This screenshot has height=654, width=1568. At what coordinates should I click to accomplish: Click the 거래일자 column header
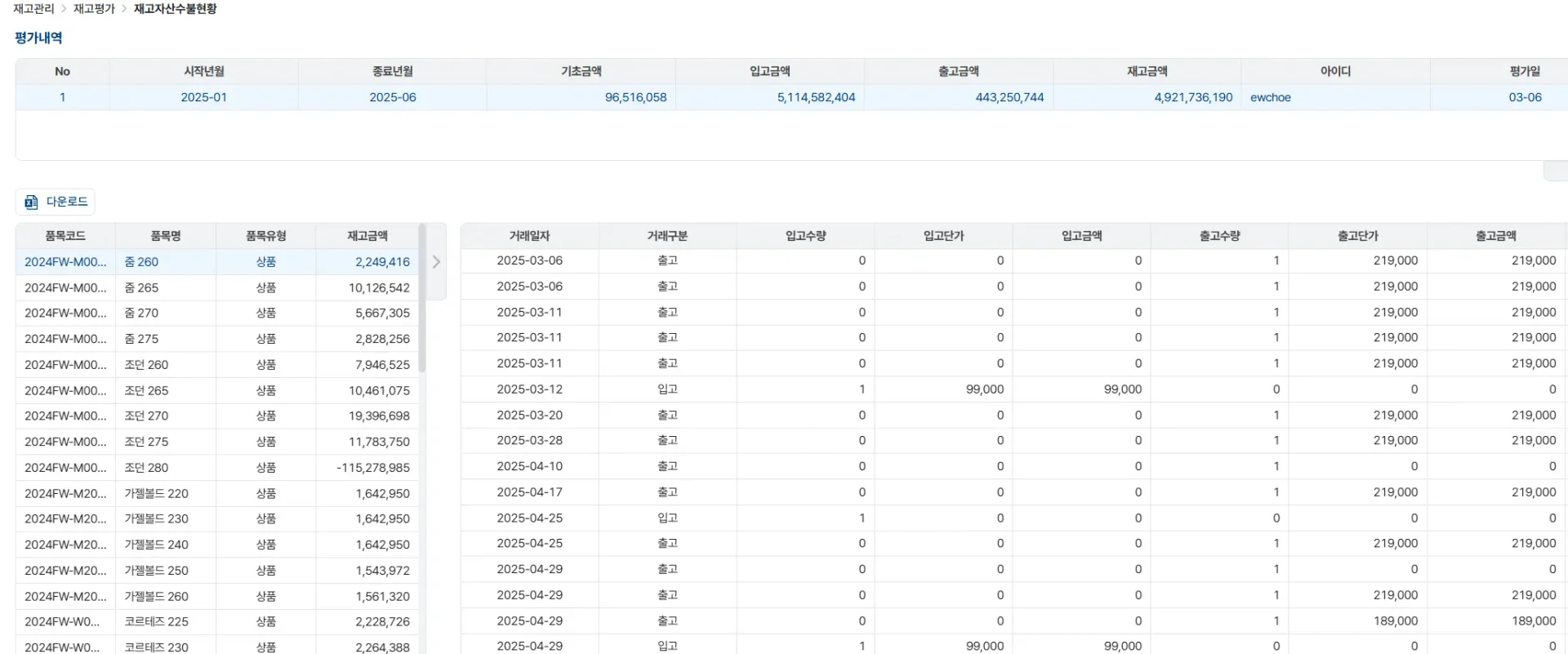[x=529, y=236]
